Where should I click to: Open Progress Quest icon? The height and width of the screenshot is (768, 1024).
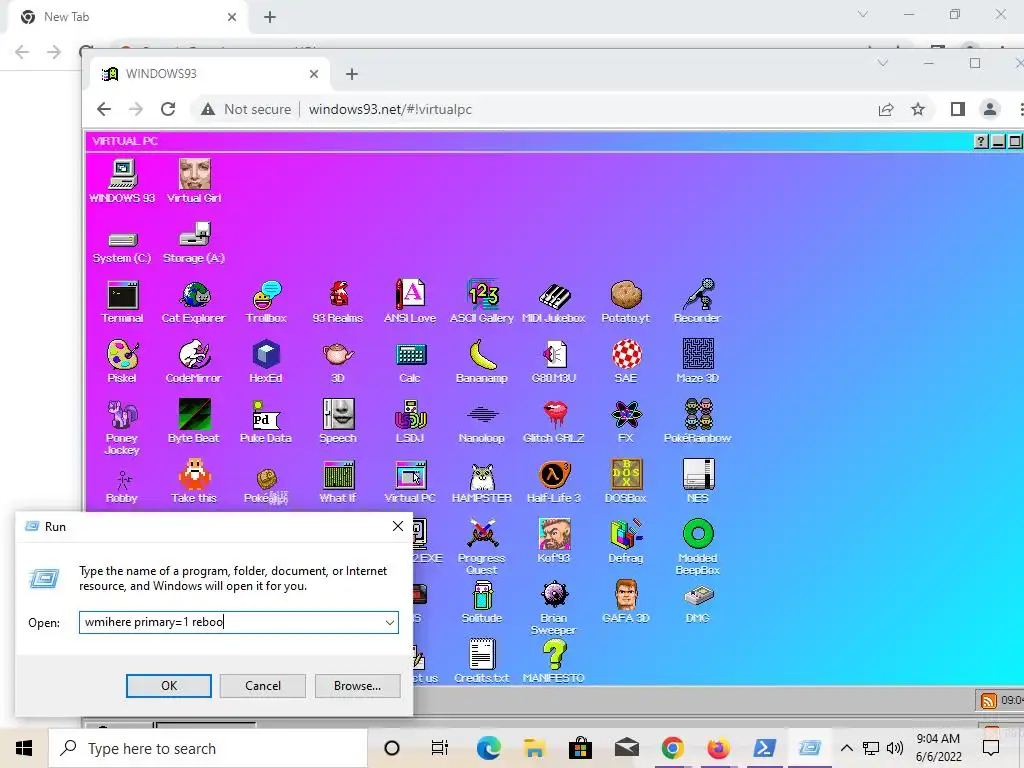[482, 547]
